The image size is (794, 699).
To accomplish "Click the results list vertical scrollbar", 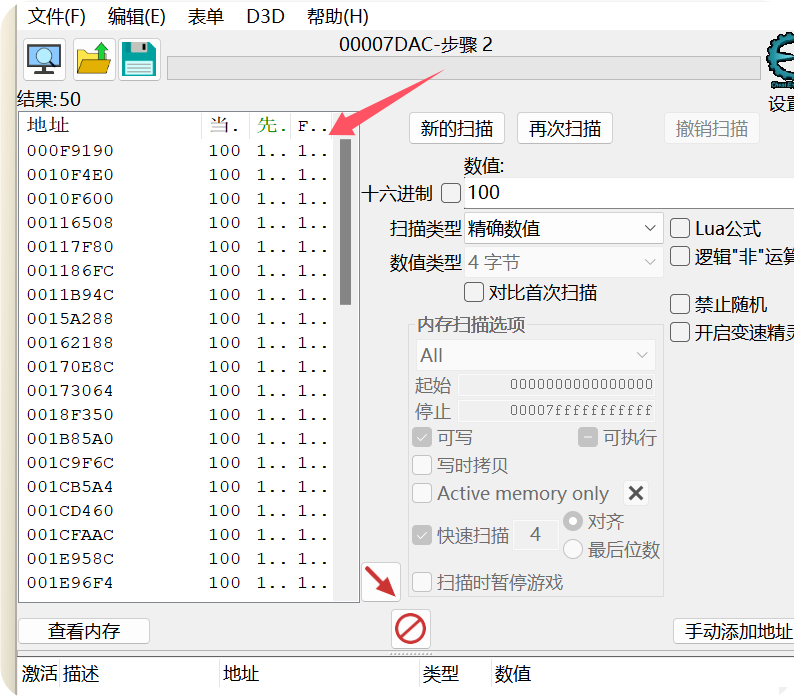I will (345, 220).
